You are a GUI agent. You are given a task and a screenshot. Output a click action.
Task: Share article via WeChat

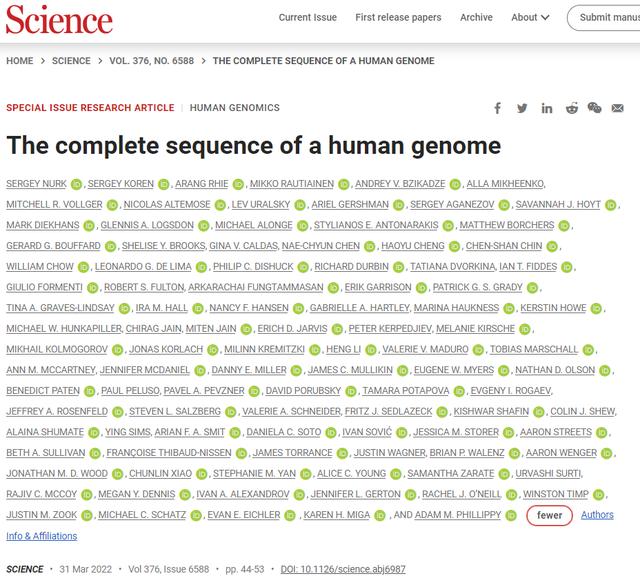pos(595,108)
